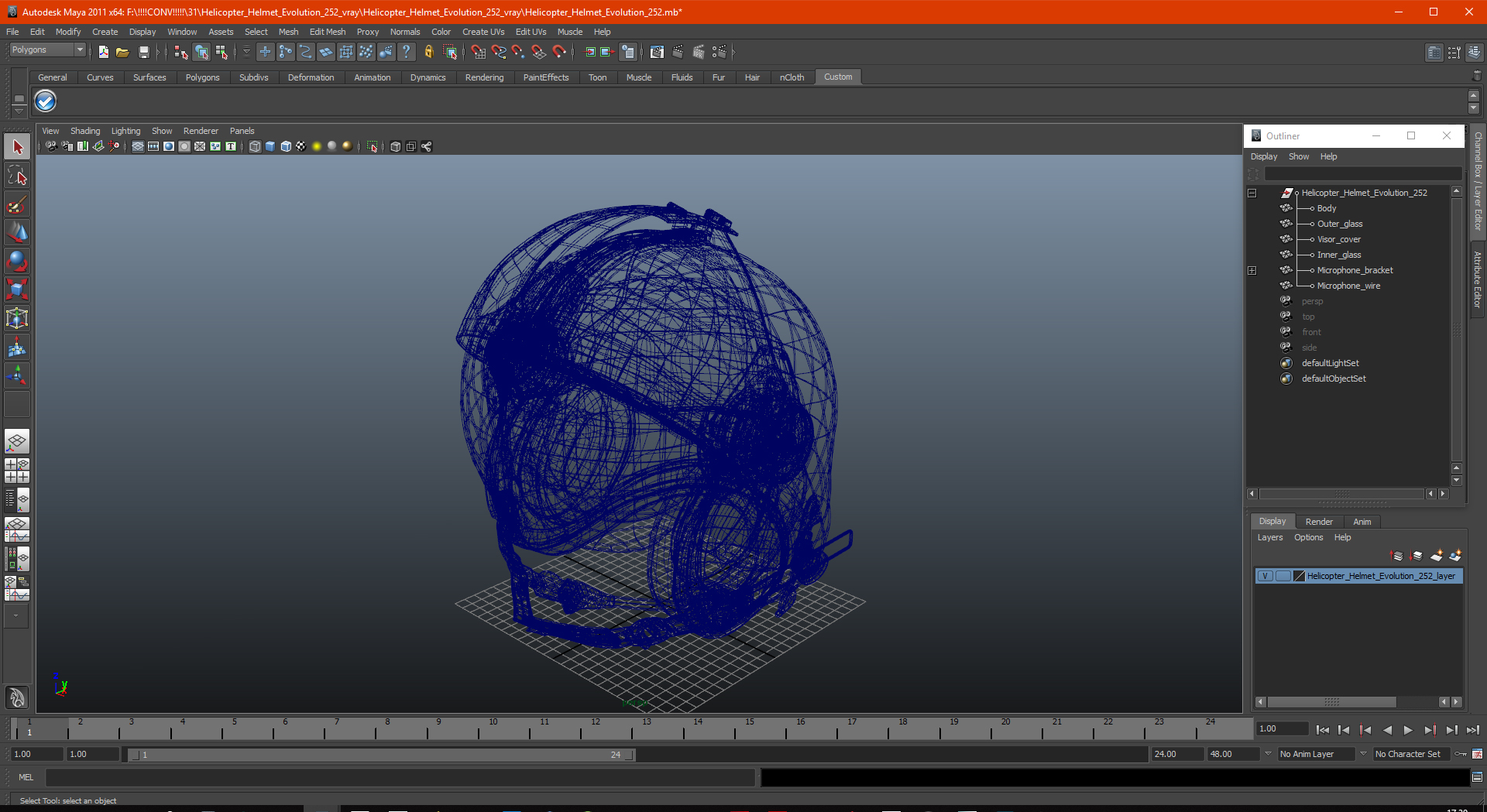This screenshot has width=1487, height=812.
Task: Click the select camera icon in viewport toolbar
Action: pyautogui.click(x=51, y=146)
